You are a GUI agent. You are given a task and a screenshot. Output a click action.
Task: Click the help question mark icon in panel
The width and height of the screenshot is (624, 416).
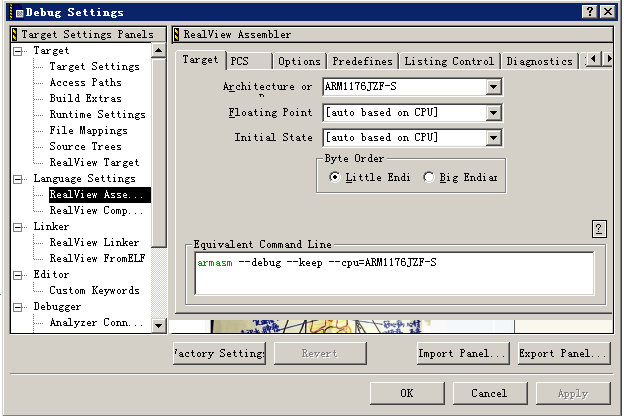[x=599, y=229]
